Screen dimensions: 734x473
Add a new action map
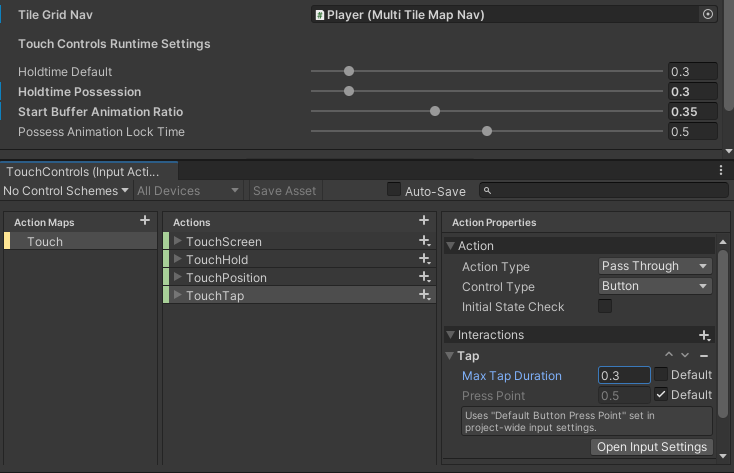tap(145, 221)
